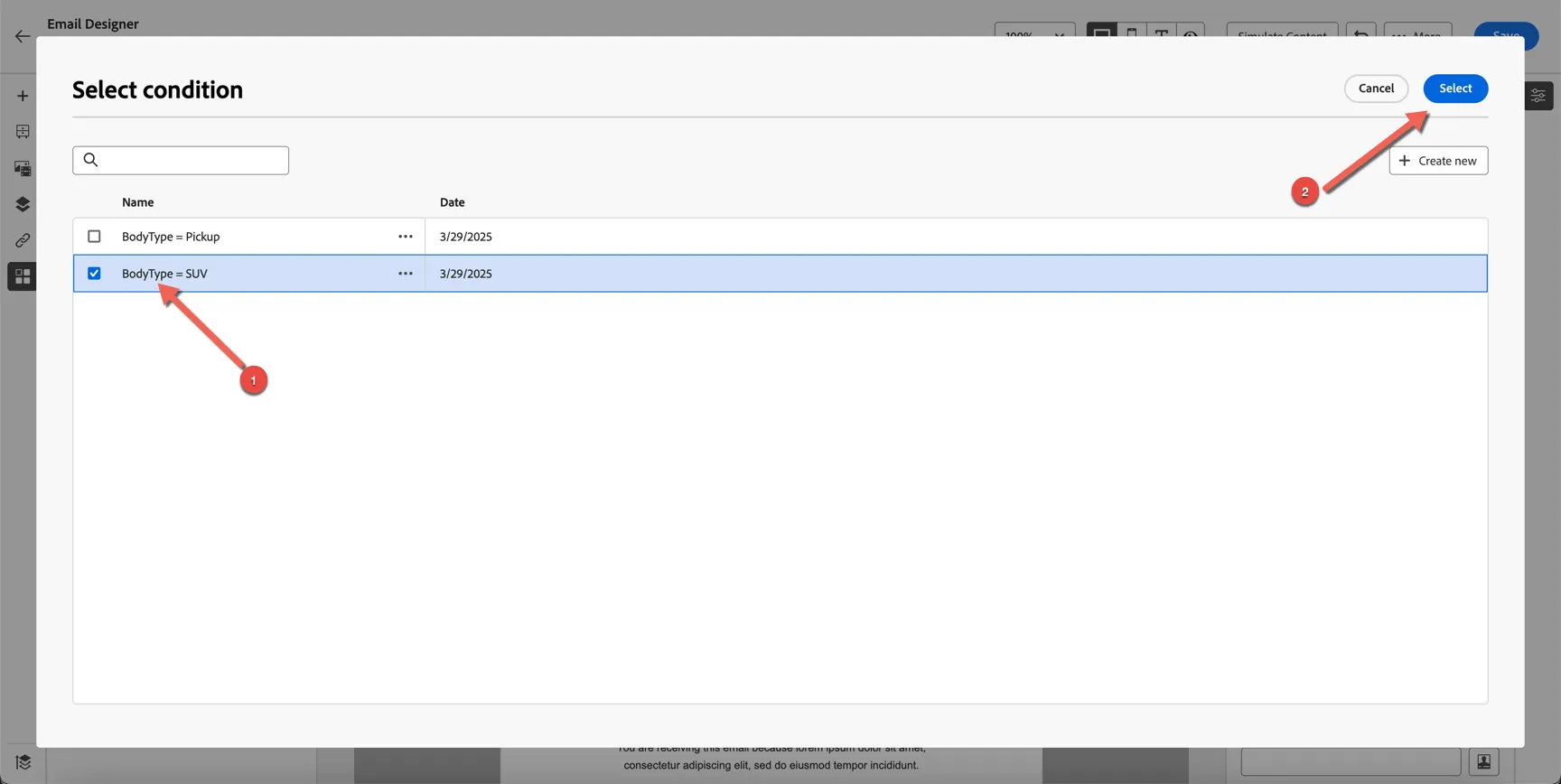Open more actions for BodyType = Pickup
This screenshot has width=1561, height=784.
point(406,237)
